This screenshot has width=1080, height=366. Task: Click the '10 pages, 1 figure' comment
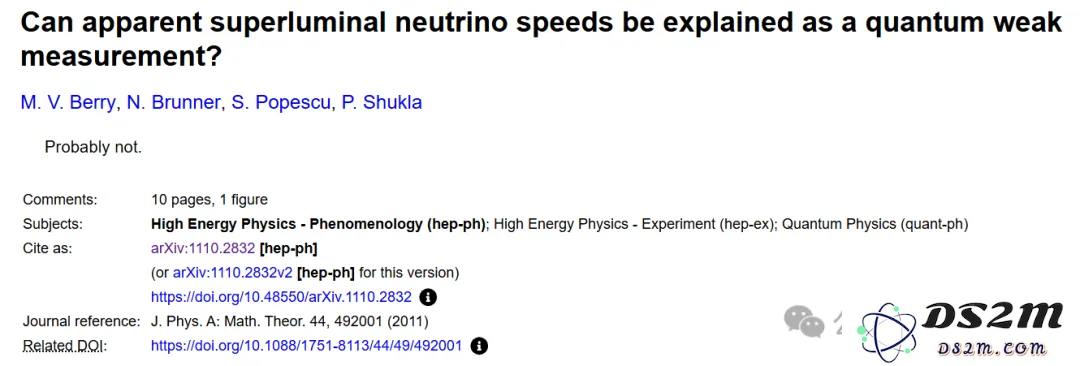tap(209, 200)
